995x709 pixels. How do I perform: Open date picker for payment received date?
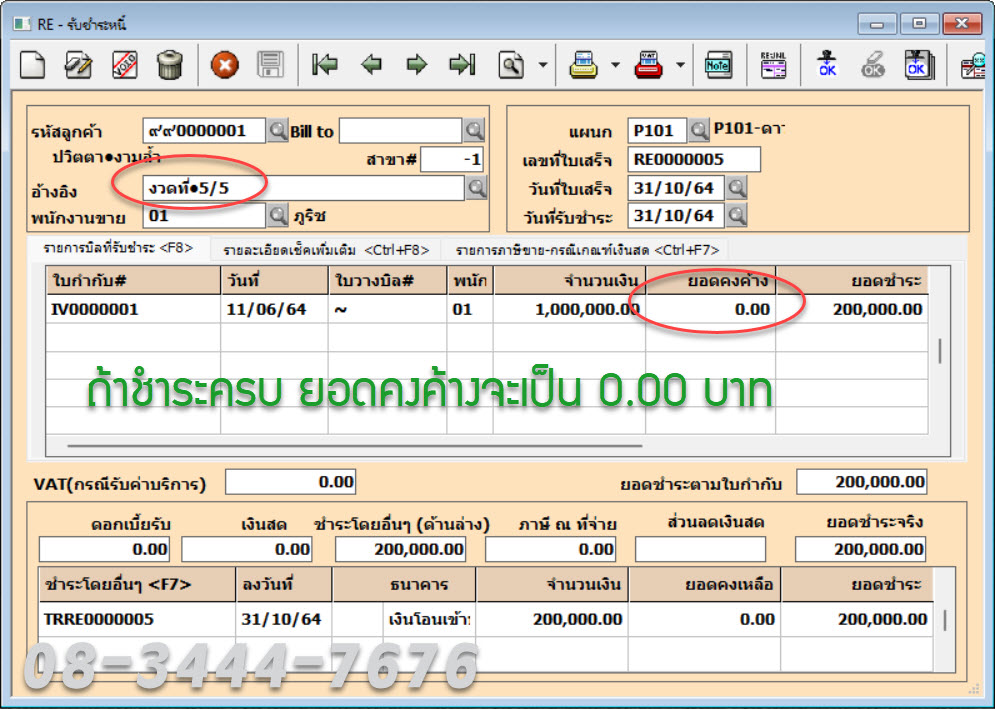coord(736,216)
